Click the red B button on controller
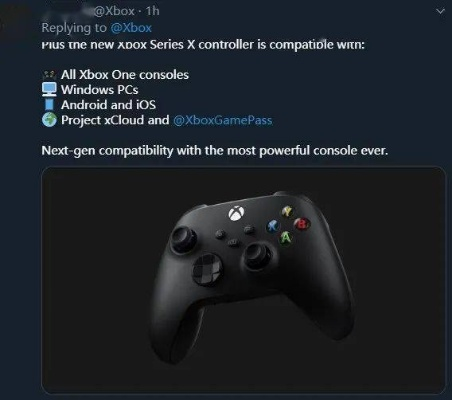The image size is (452, 400). 302,224
